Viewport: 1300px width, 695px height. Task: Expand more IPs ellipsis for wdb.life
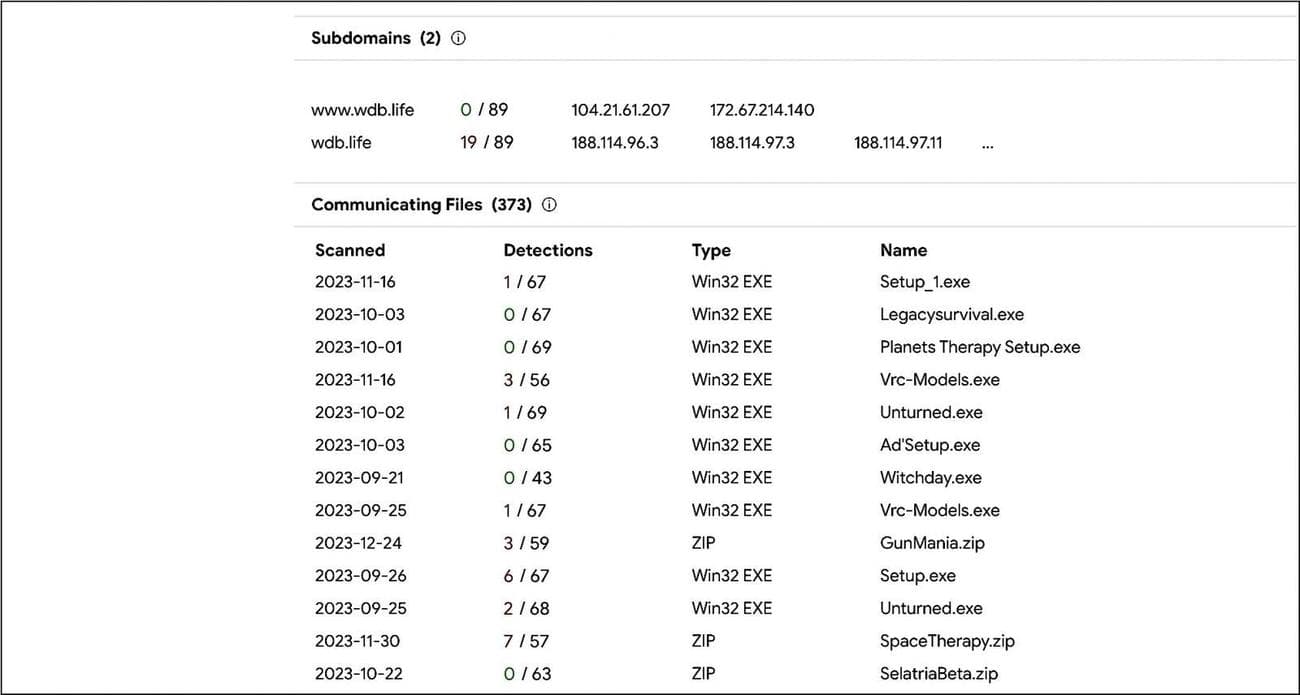pyautogui.click(x=988, y=143)
